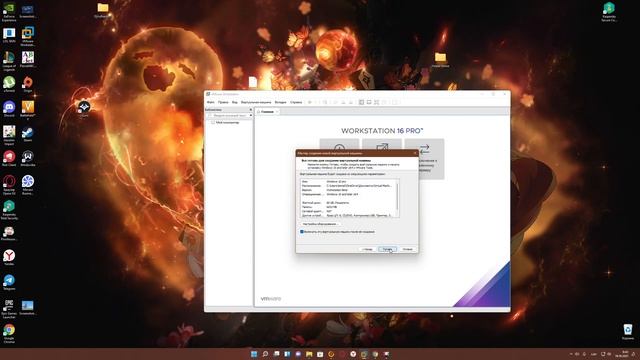Select the Recycle Bin desktop icon

(628, 332)
